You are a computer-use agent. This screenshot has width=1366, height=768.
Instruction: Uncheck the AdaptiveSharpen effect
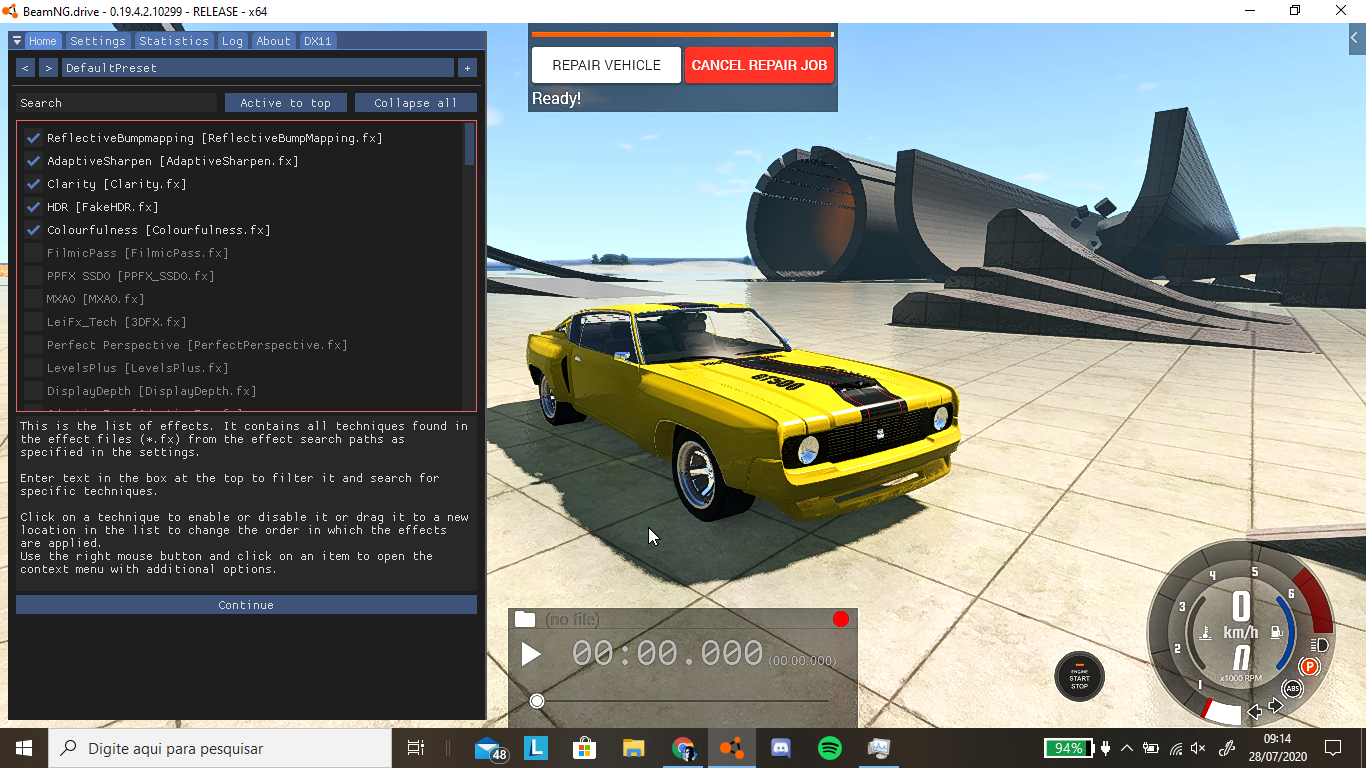(x=33, y=161)
